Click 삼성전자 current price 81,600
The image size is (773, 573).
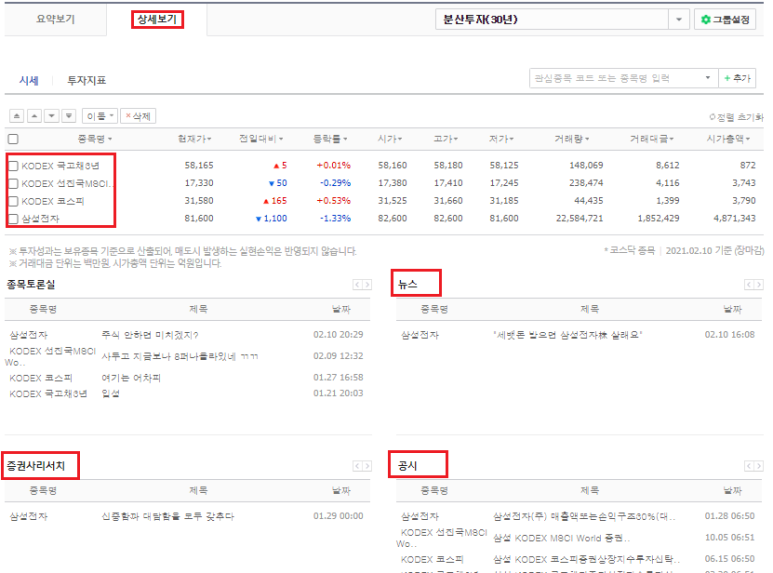pos(199,218)
